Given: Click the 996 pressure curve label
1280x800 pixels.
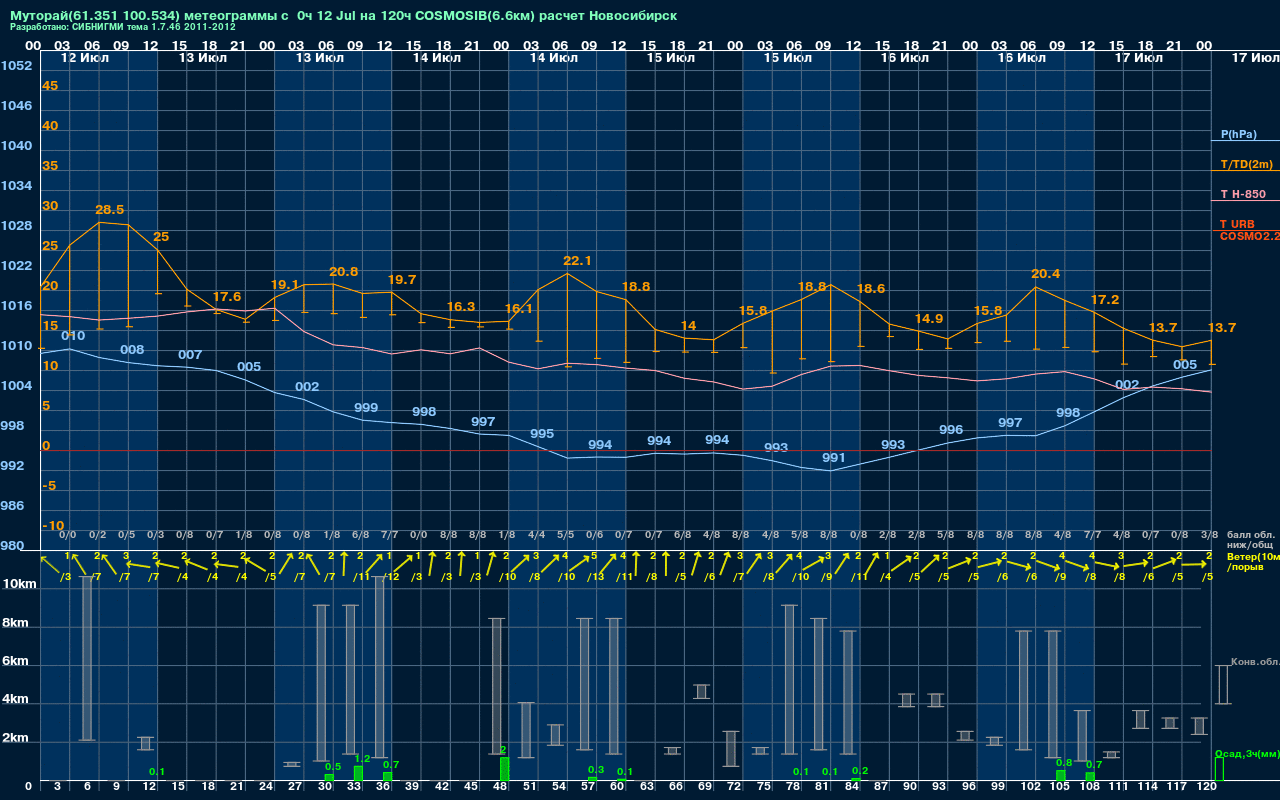Looking at the screenshot, I should click(951, 430).
